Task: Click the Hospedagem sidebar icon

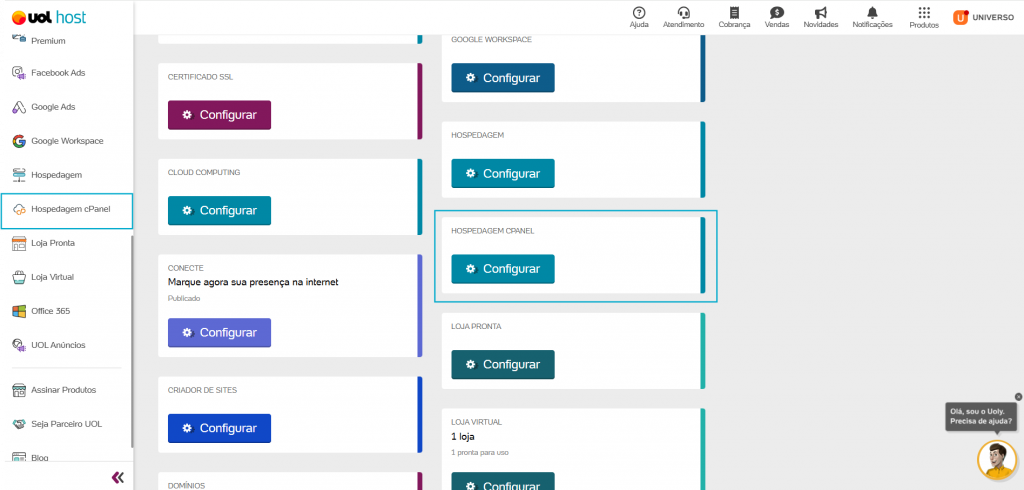Action: pos(19,174)
